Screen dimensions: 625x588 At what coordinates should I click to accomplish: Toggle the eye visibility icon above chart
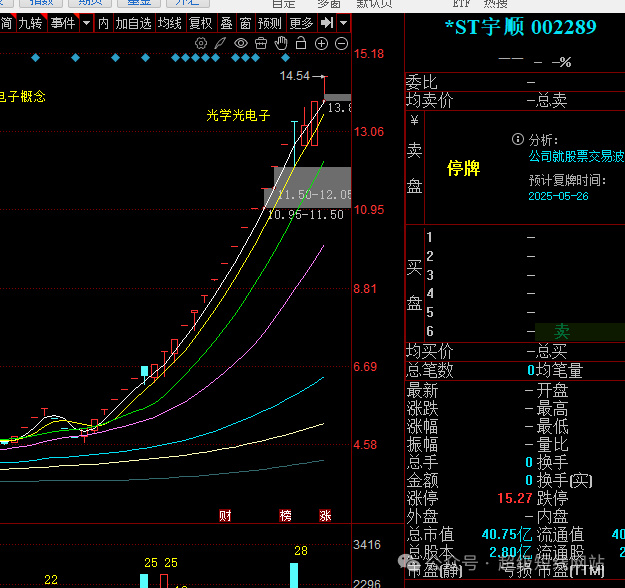241,43
